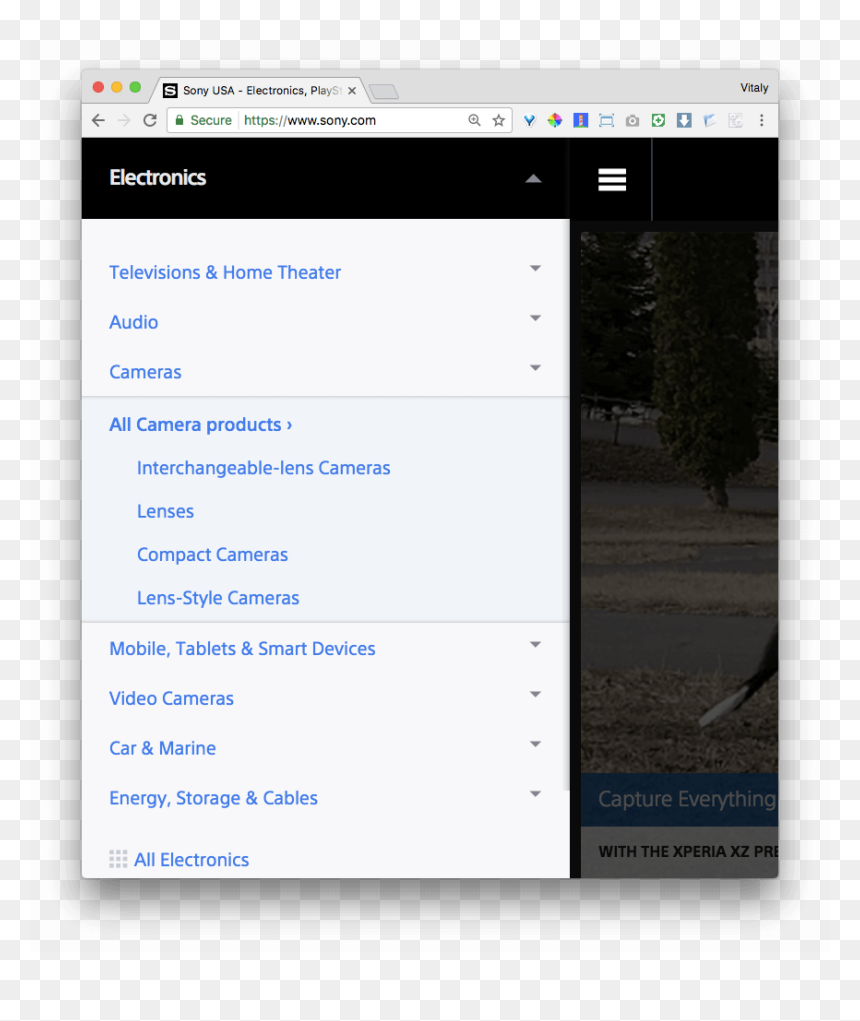Click the browser back arrow
The width and height of the screenshot is (860, 1021).
pos(98,120)
